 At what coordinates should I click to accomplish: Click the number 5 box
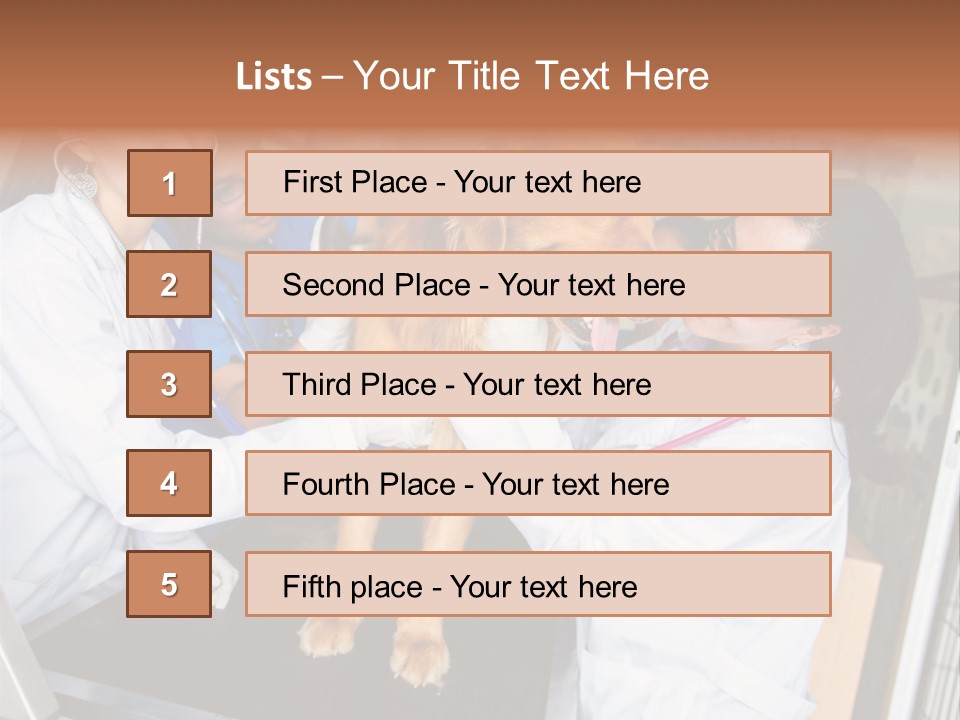pos(169,584)
